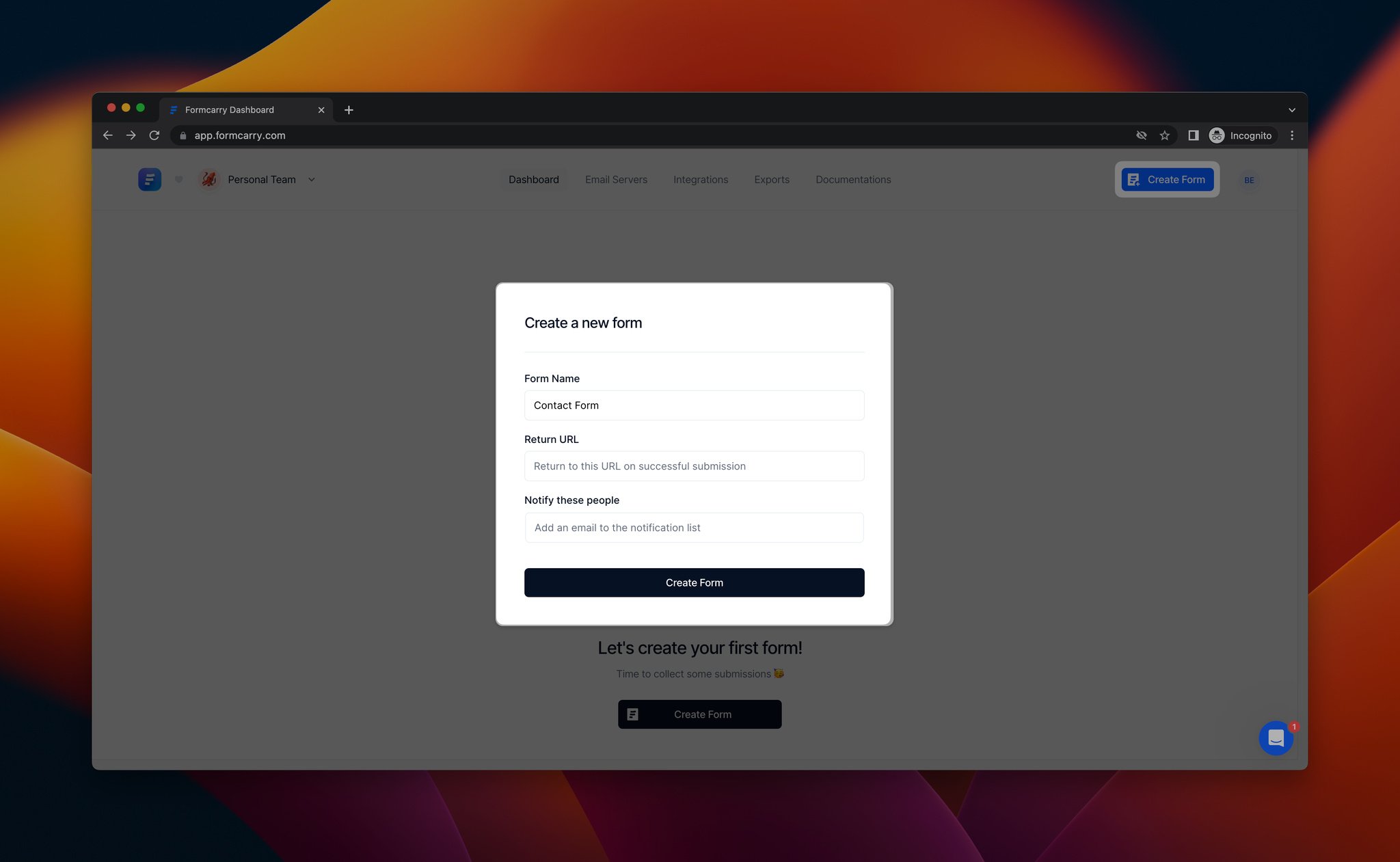This screenshot has width=1400, height=862.
Task: Click the Form Name input field
Action: click(x=694, y=405)
